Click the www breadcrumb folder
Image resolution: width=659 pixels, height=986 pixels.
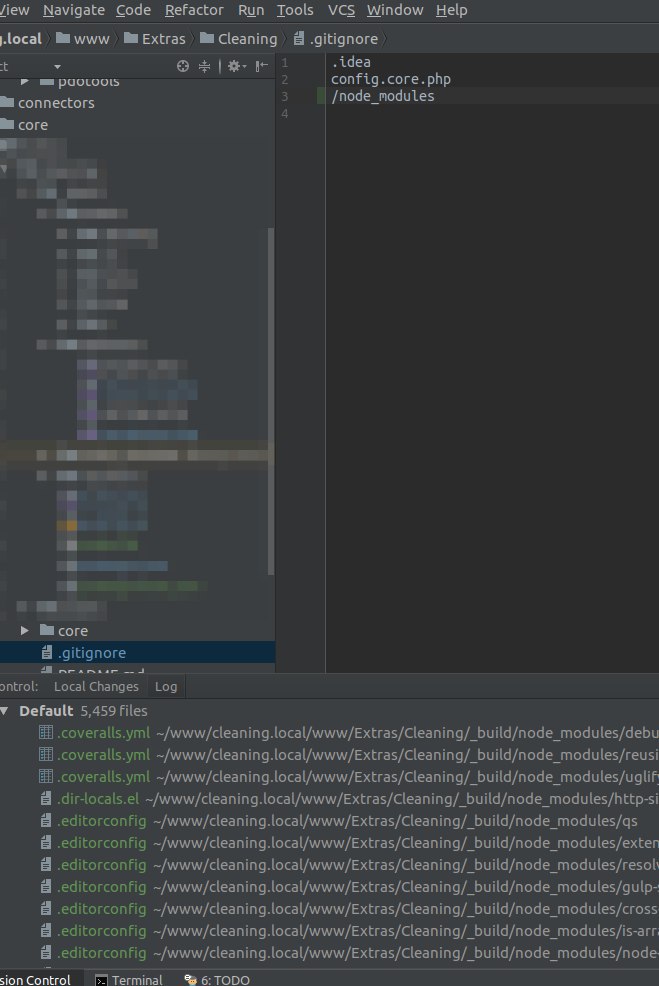[83, 39]
